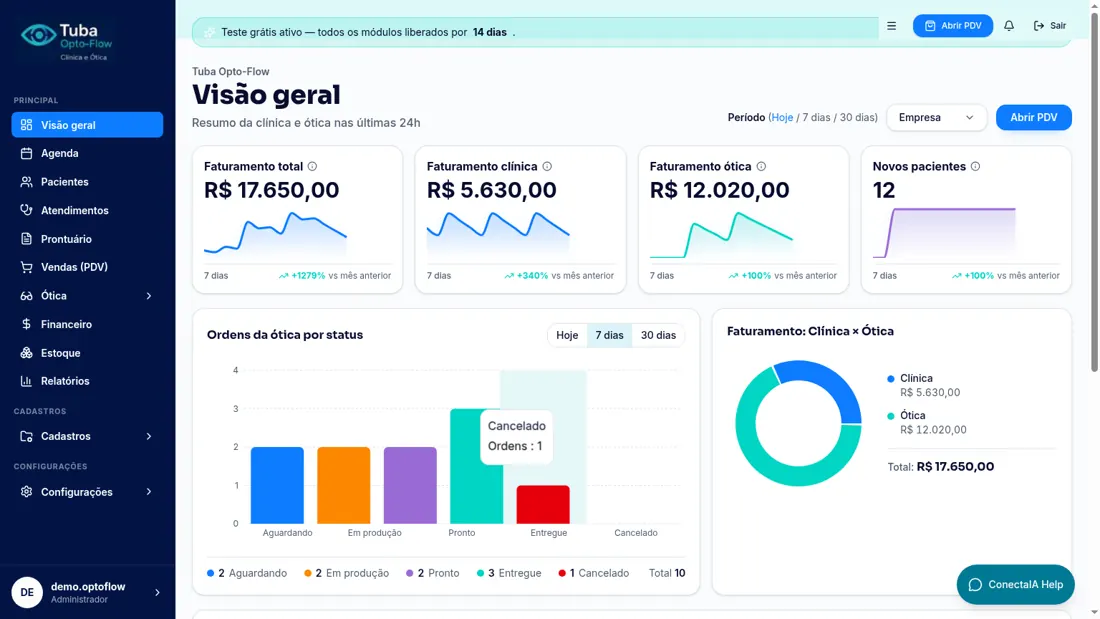Viewport: 1100px width, 619px height.
Task: Click the Pacientes people icon
Action: point(27,182)
